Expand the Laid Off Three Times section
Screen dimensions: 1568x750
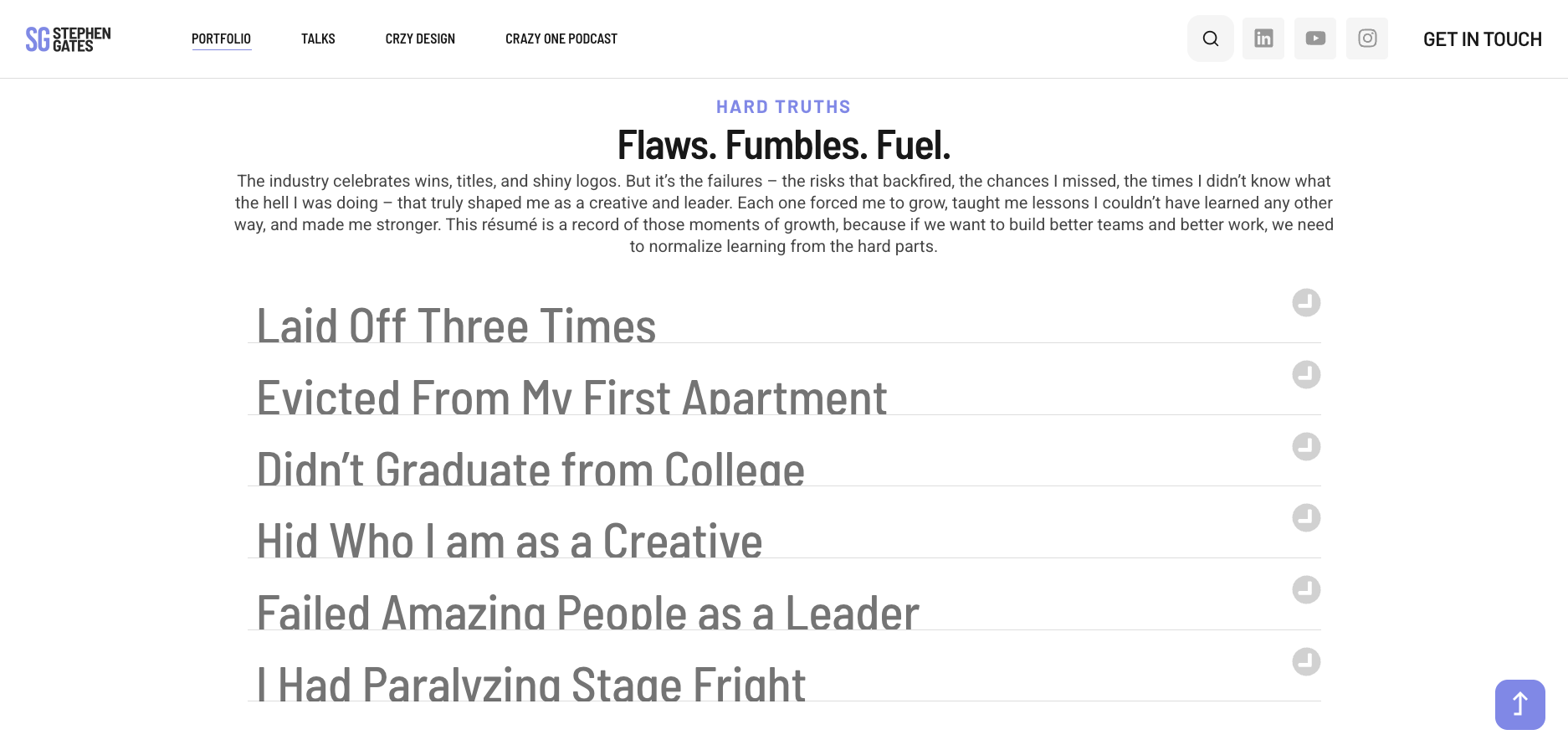click(x=456, y=326)
